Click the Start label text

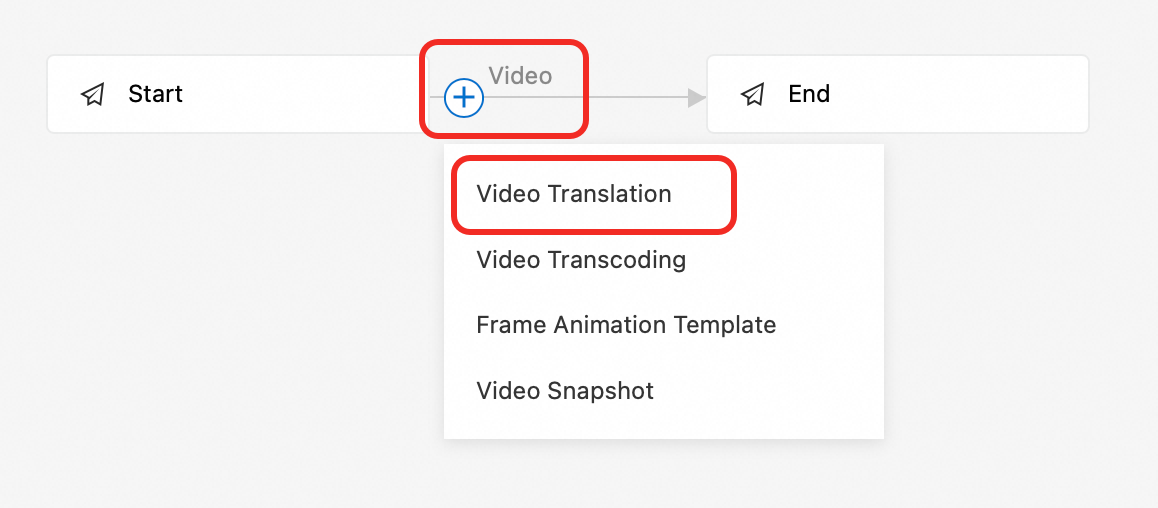point(155,94)
